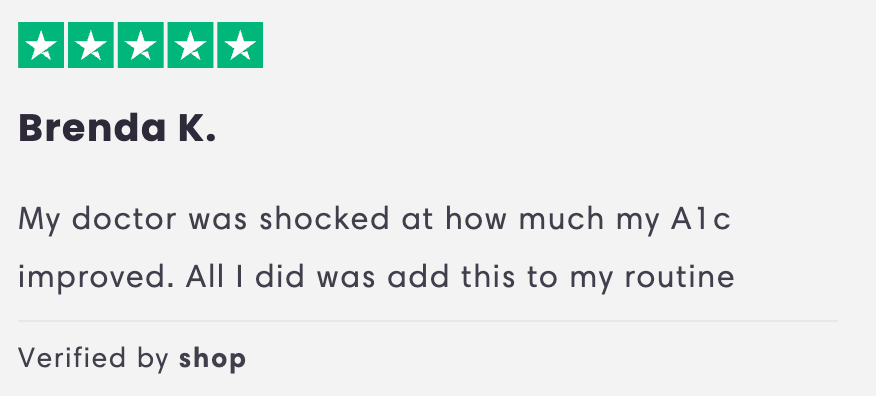The image size is (876, 396).
Task: Click the word "how" in the review
Action: [x=475, y=218]
